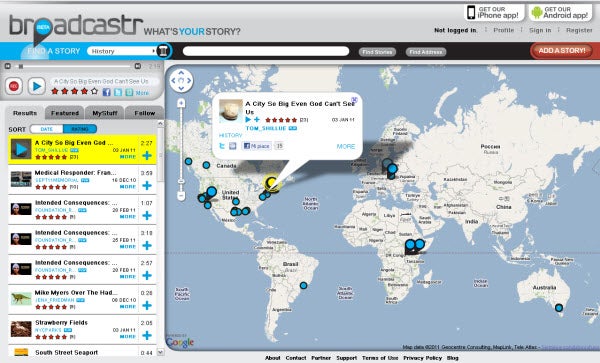Click the story pin in Brazil
This screenshot has height=363, width=600.
tap(303, 285)
